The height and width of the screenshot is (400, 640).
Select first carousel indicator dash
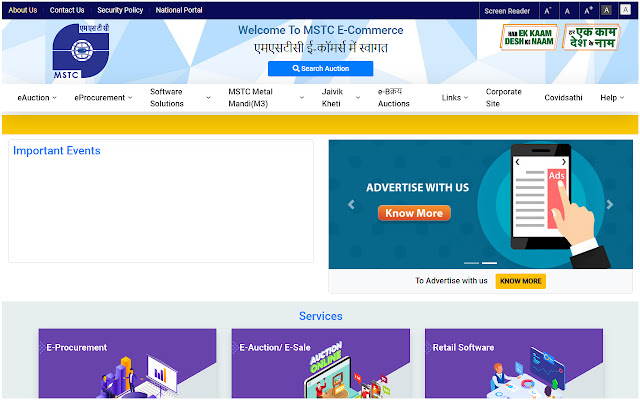tap(471, 263)
